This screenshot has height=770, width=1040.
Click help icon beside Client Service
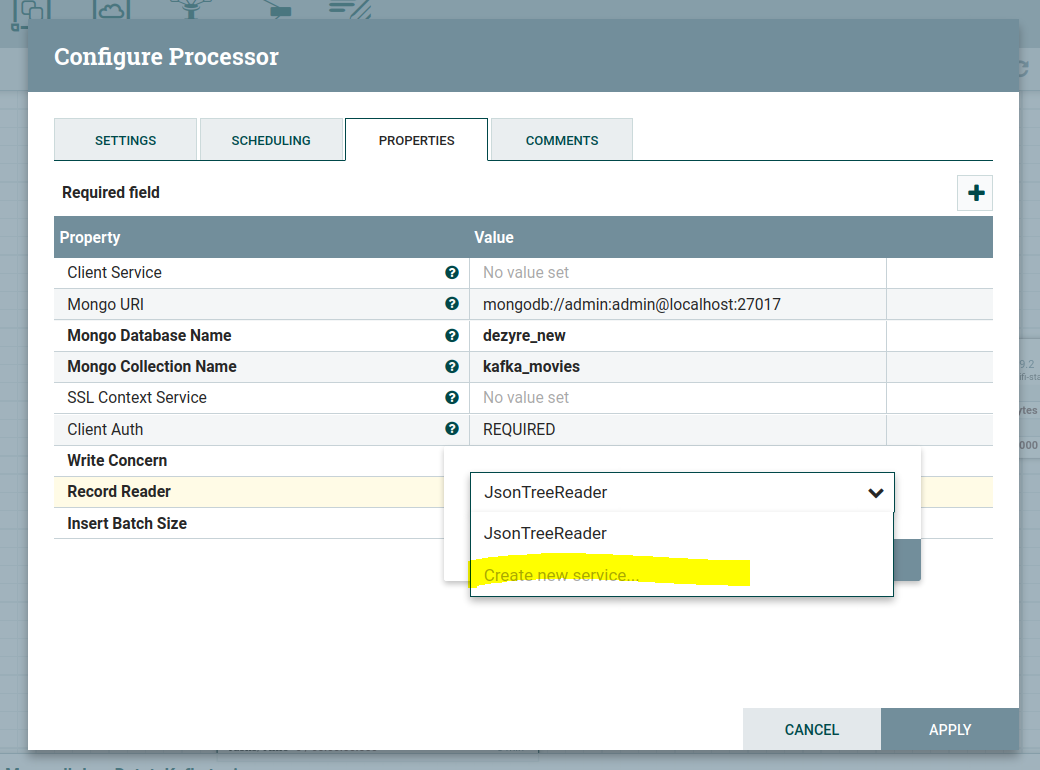[452, 273]
